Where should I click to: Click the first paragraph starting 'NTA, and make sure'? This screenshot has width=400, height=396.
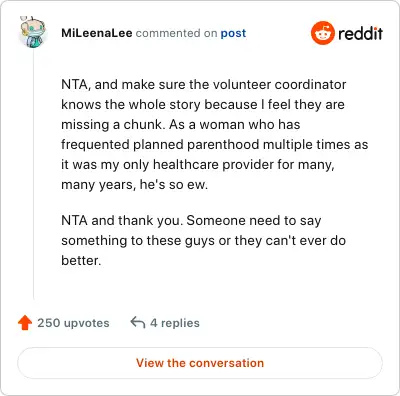click(215, 134)
